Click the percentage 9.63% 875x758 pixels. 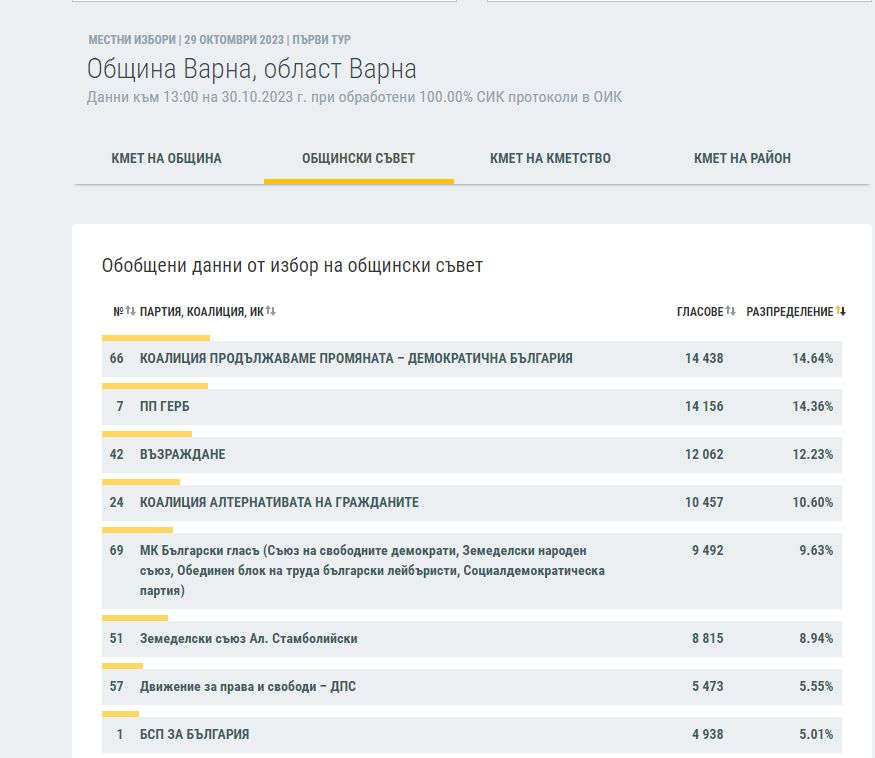coord(816,550)
